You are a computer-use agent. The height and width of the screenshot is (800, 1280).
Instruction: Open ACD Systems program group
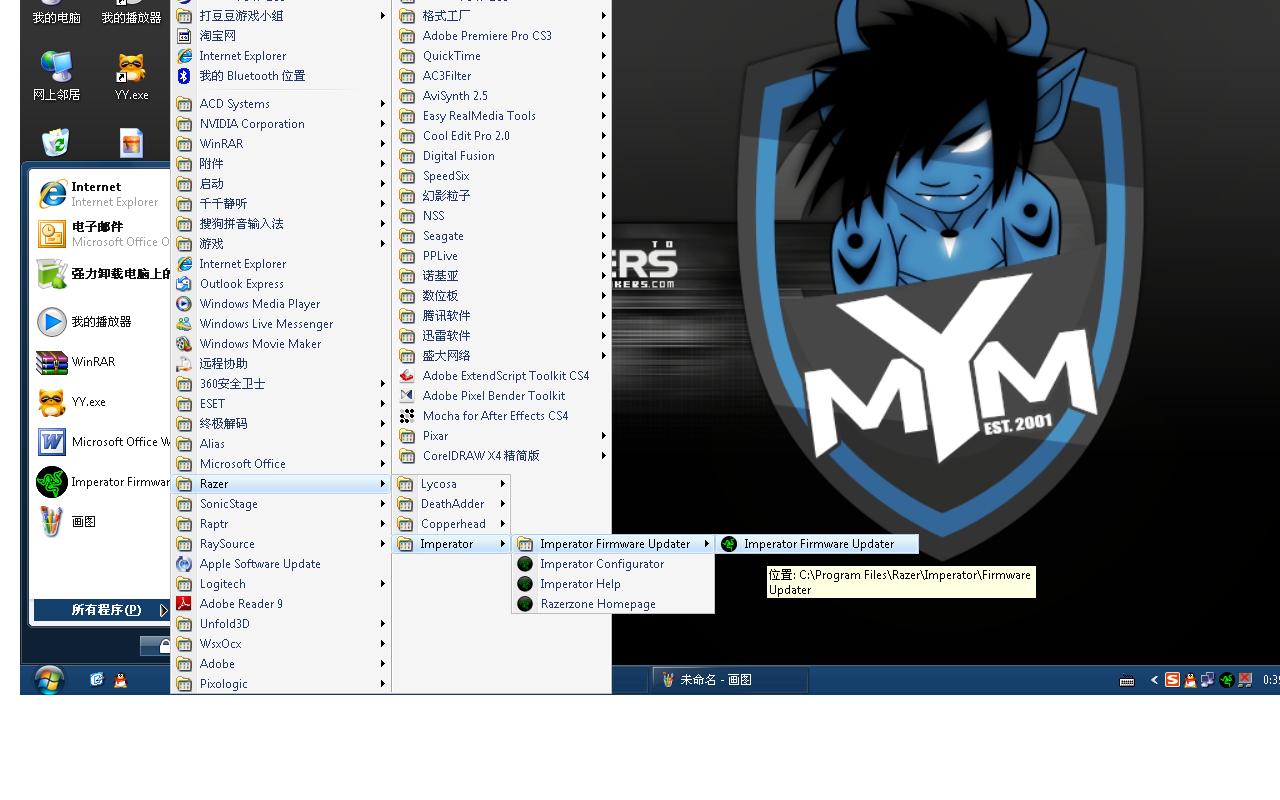click(x=280, y=104)
